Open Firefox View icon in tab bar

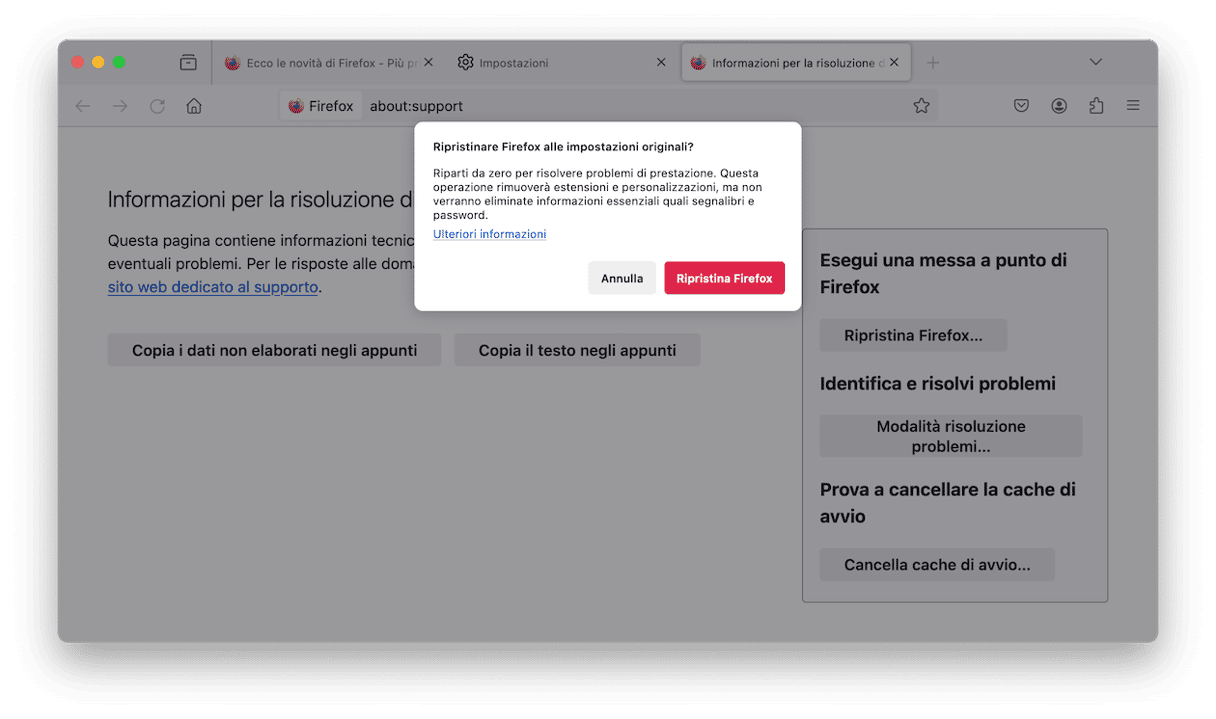[188, 62]
